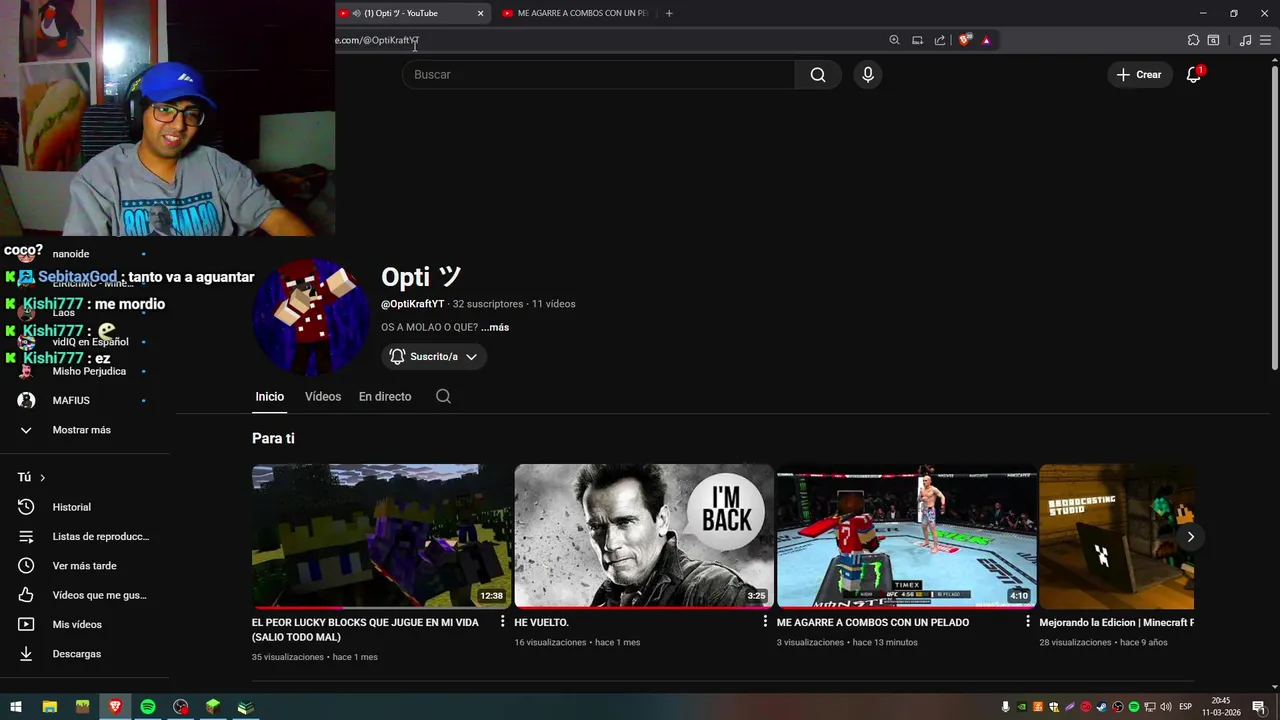
Task: Open Mejorando la Edicion video thumbnail
Action: click(1117, 536)
